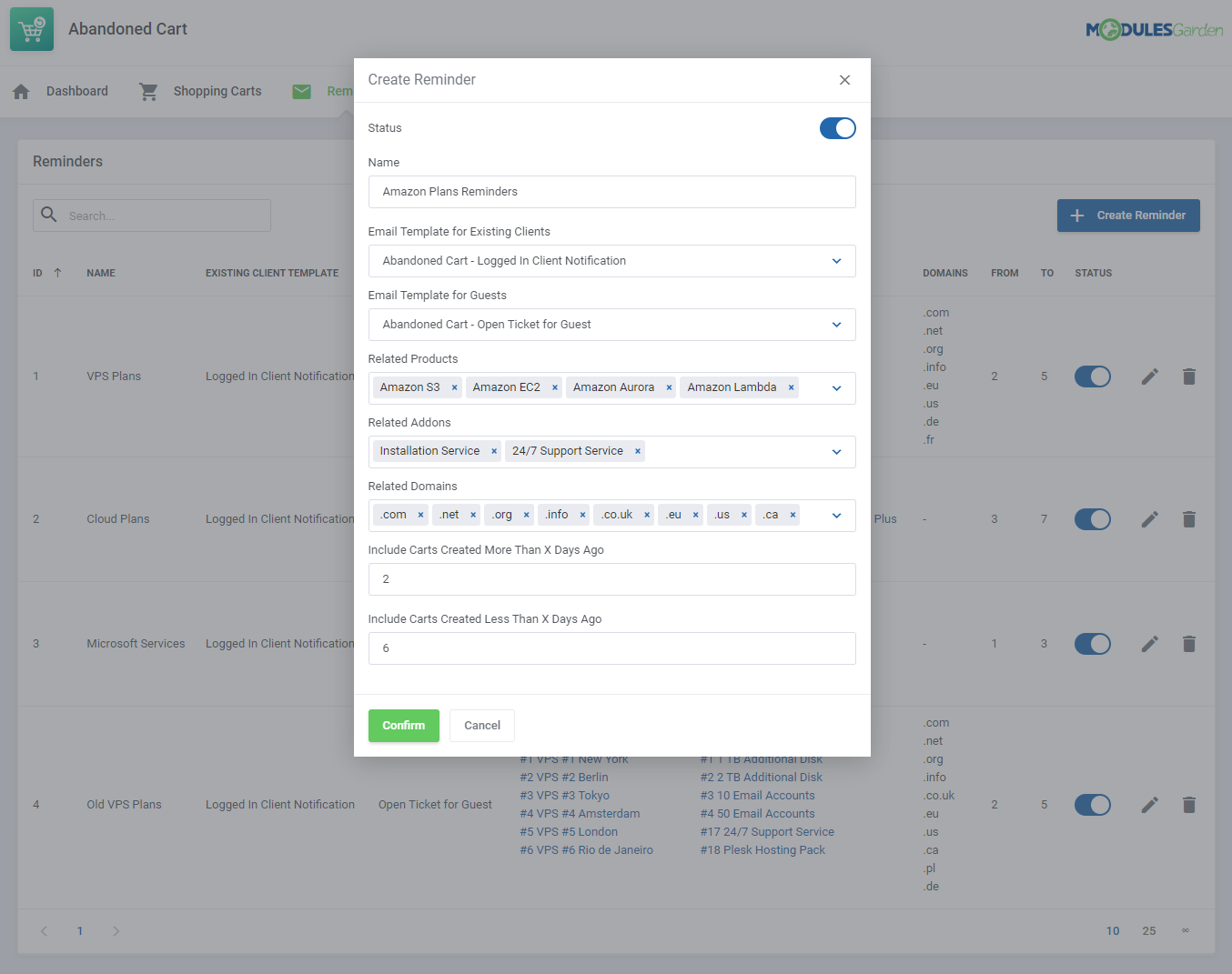The image size is (1232, 974).
Task: Click the Abandoned Cart header shopping cart icon
Action: [x=31, y=28]
